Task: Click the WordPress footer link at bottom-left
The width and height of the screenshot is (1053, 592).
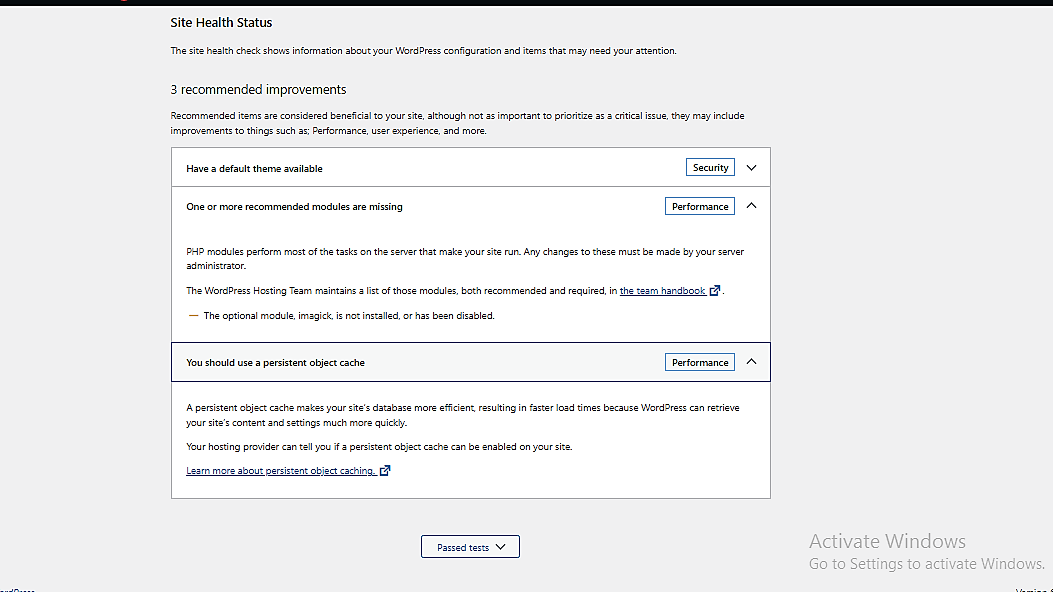Action: 16,590
